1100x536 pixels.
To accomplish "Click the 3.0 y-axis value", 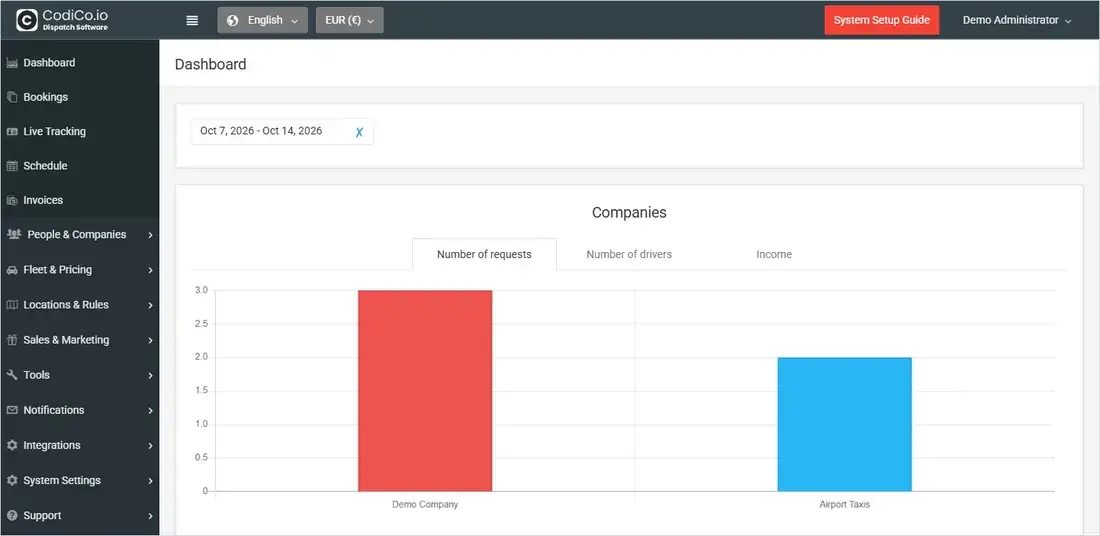I will (201, 290).
